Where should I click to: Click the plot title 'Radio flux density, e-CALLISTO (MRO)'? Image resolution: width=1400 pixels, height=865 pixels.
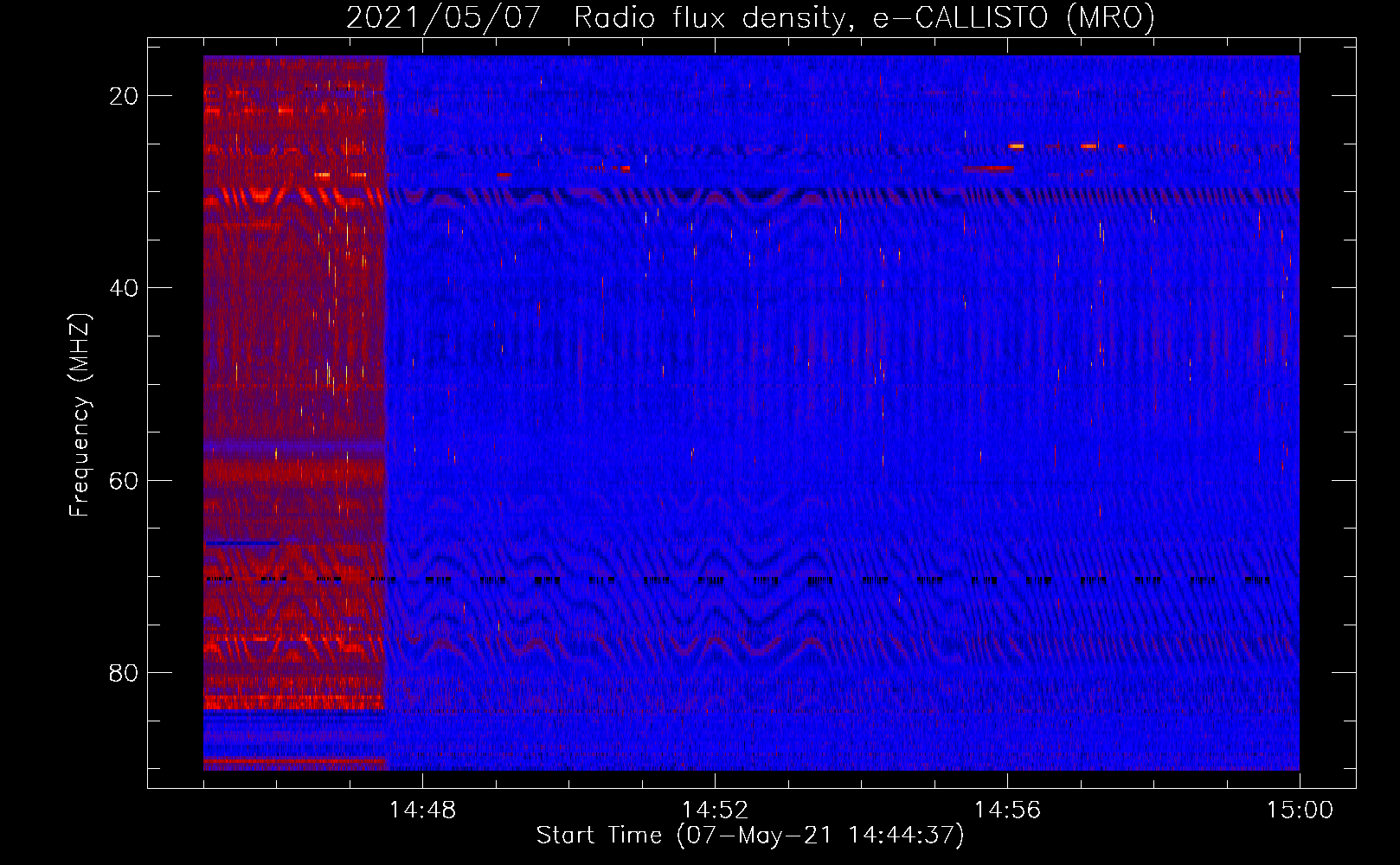point(864,17)
